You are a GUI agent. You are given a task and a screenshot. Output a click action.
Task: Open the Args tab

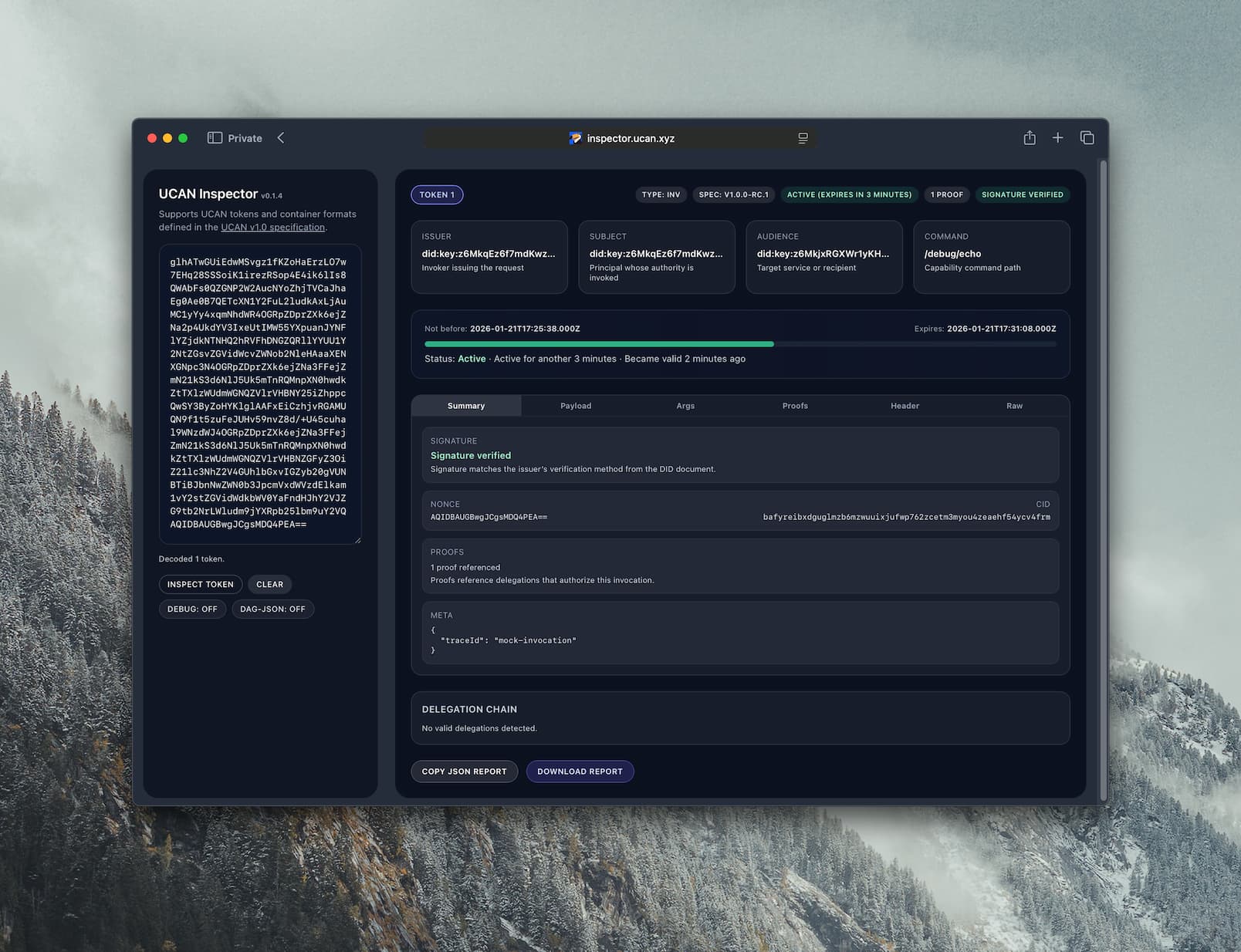pyautogui.click(x=685, y=406)
